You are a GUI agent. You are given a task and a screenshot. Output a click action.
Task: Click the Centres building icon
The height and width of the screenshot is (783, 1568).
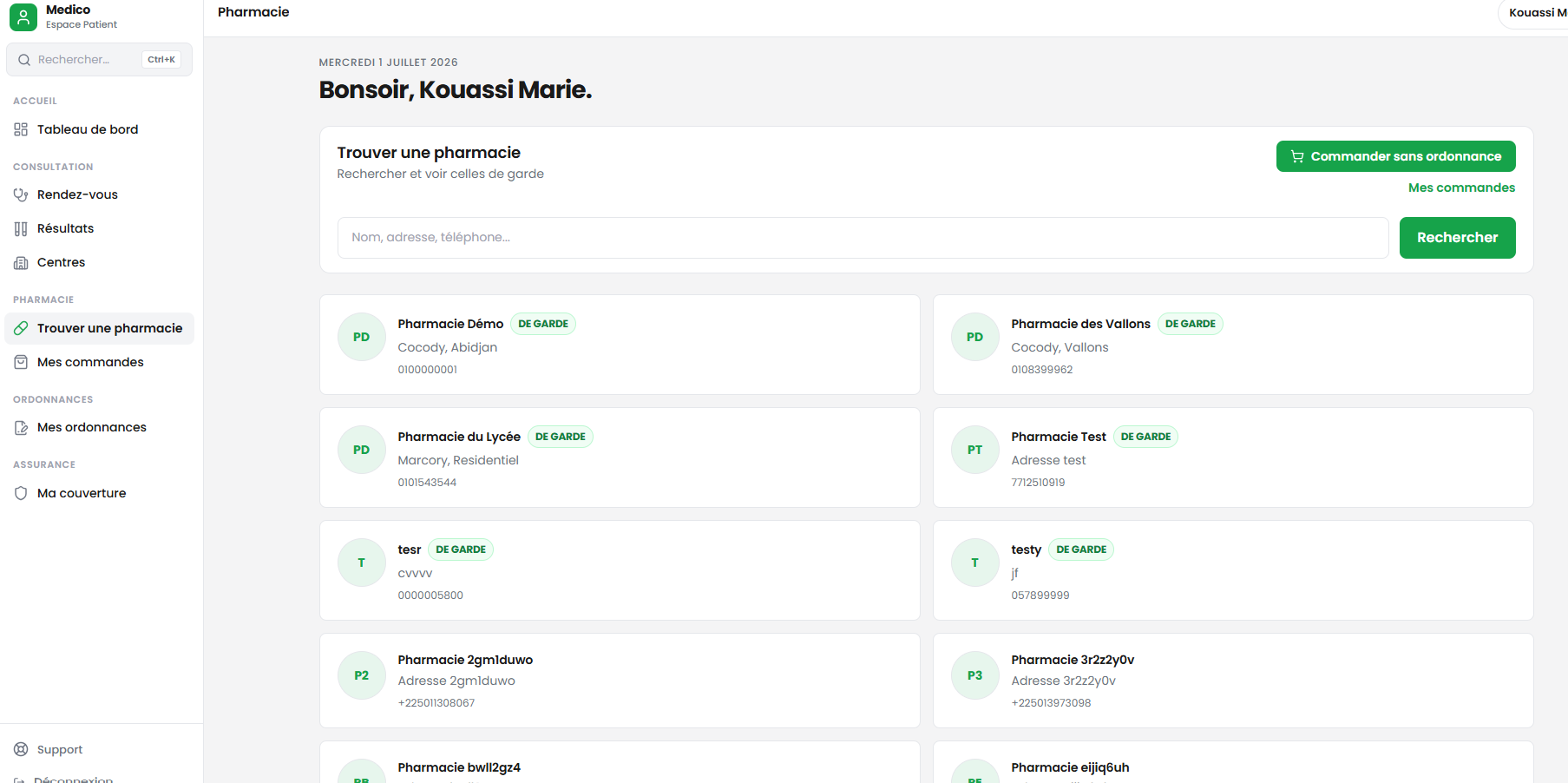[21, 262]
